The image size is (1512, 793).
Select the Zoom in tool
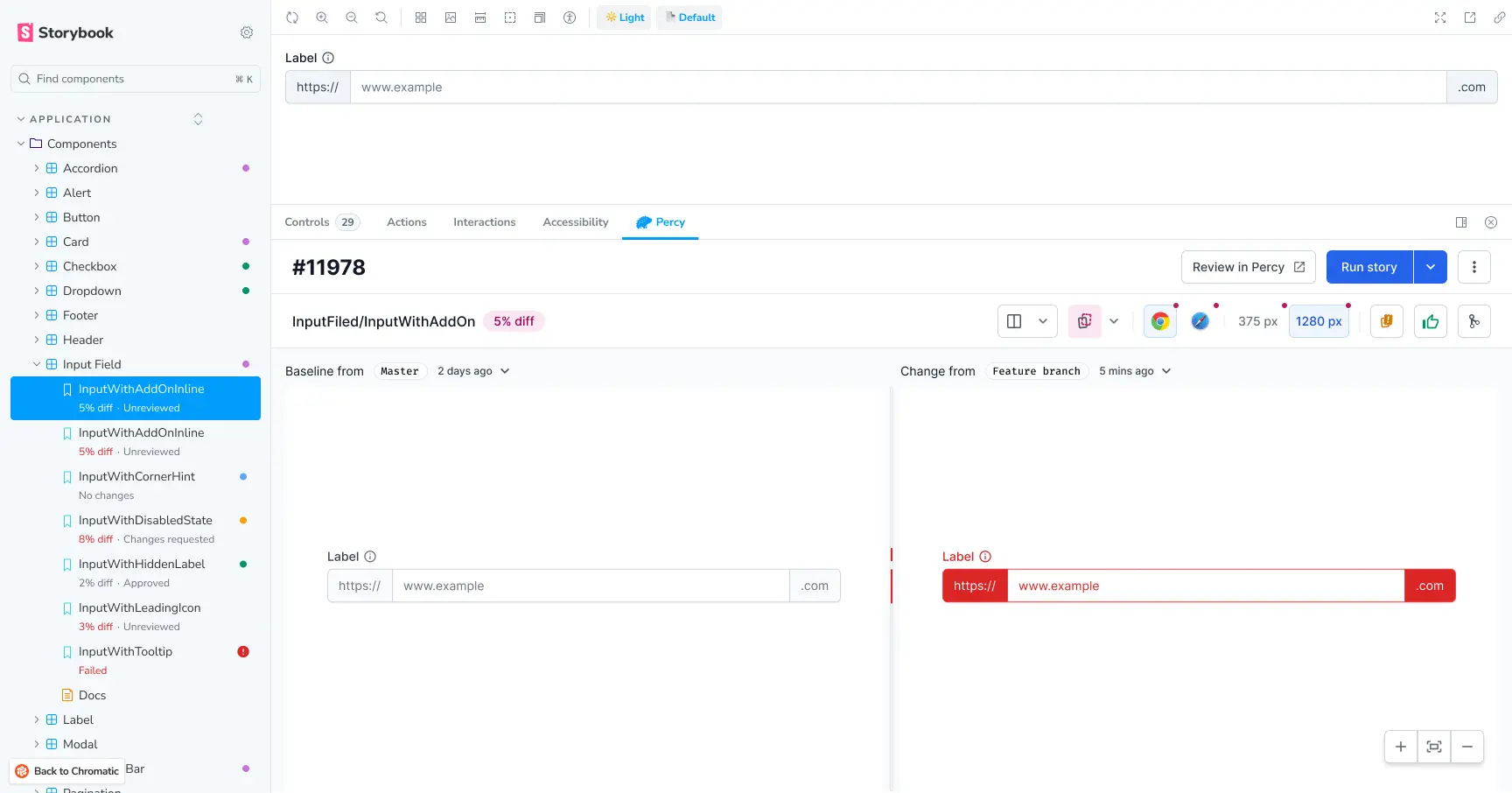pyautogui.click(x=322, y=17)
